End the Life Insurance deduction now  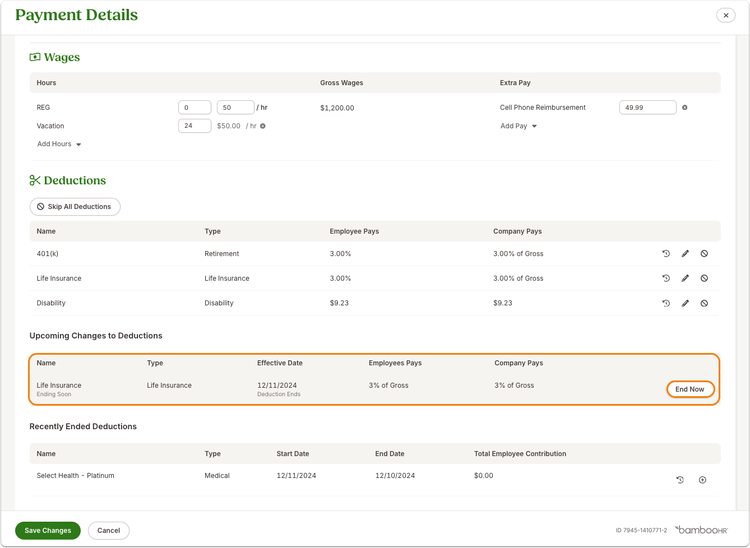click(690, 389)
